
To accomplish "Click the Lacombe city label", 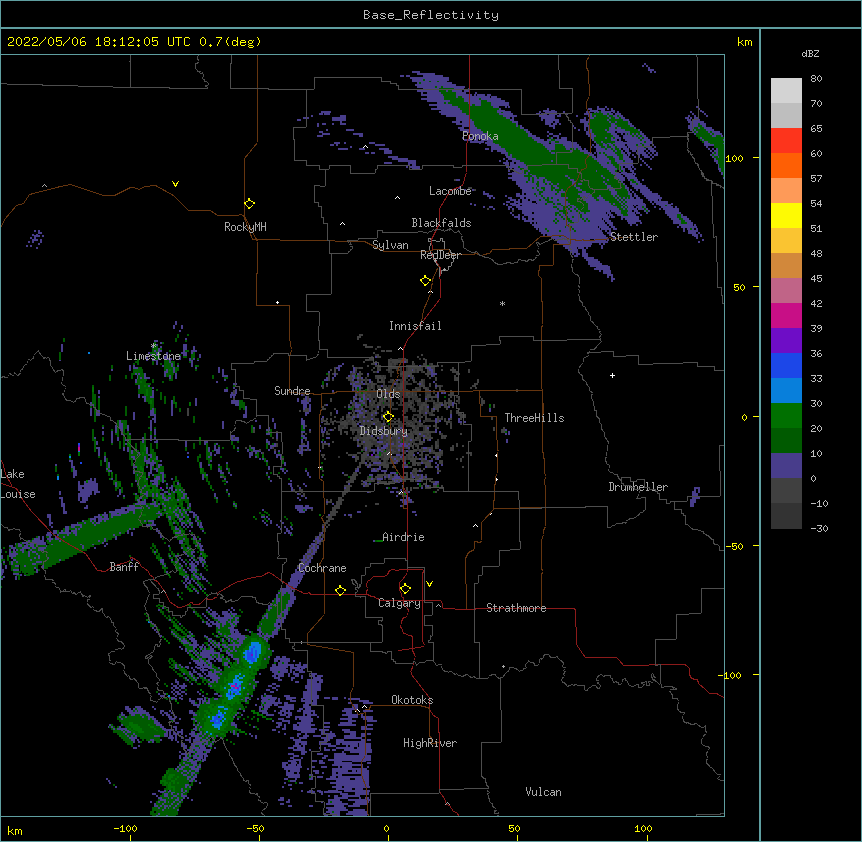I will click(x=450, y=191).
